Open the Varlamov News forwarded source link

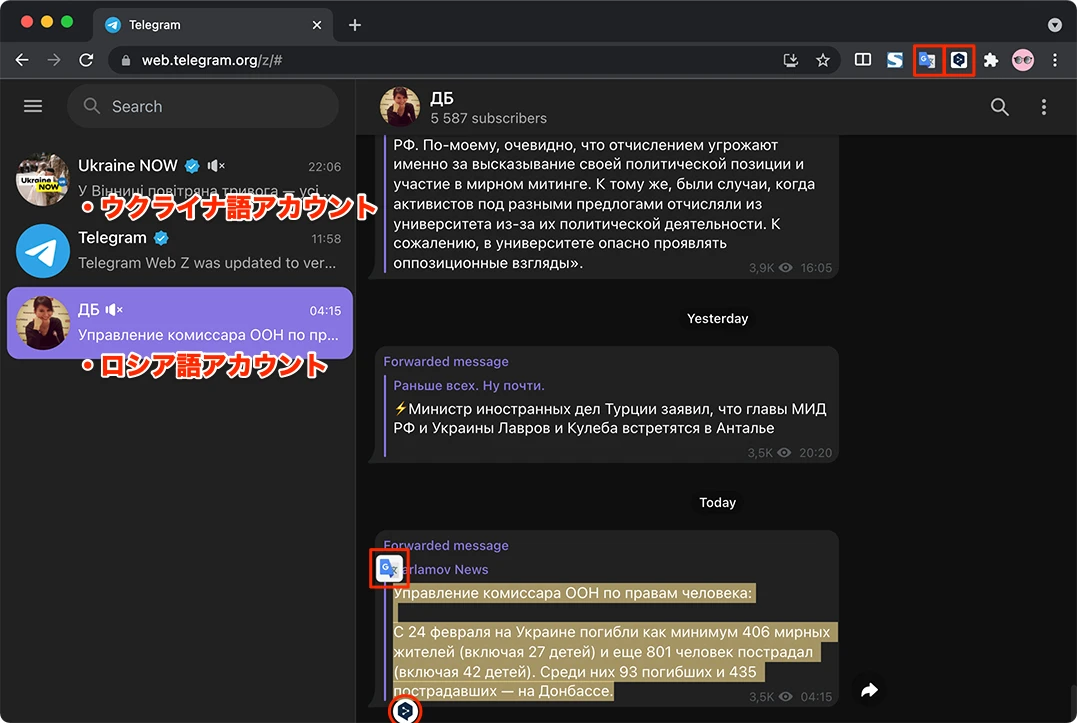pos(443,569)
